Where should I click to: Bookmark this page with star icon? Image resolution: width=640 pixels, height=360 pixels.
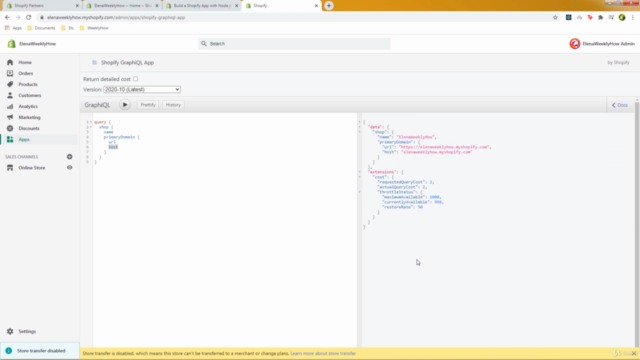pyautogui.click(x=555, y=18)
